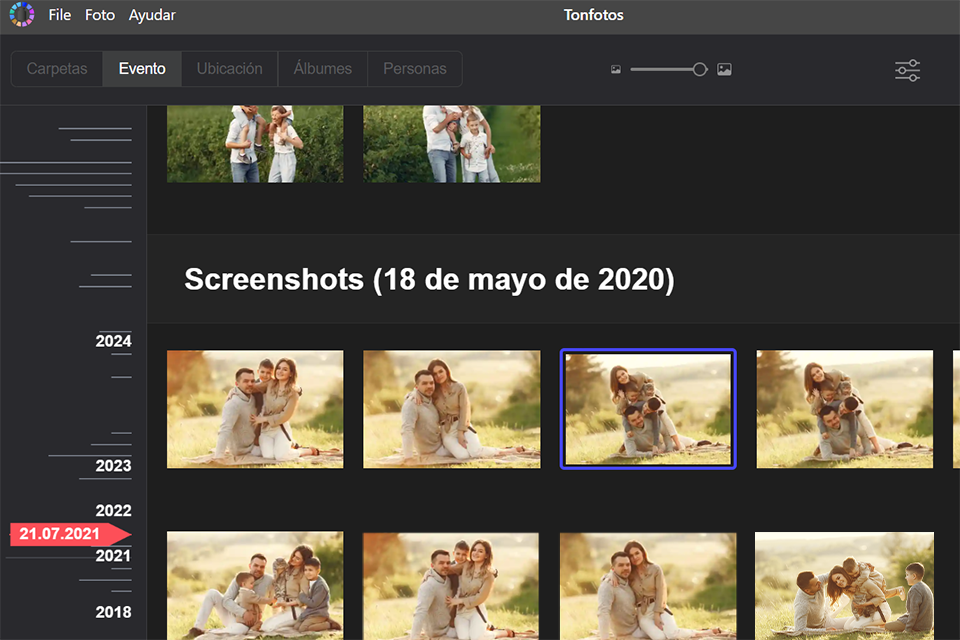Image resolution: width=960 pixels, height=640 pixels.
Task: Switch to the Ubicación tab
Action: pyautogui.click(x=230, y=69)
